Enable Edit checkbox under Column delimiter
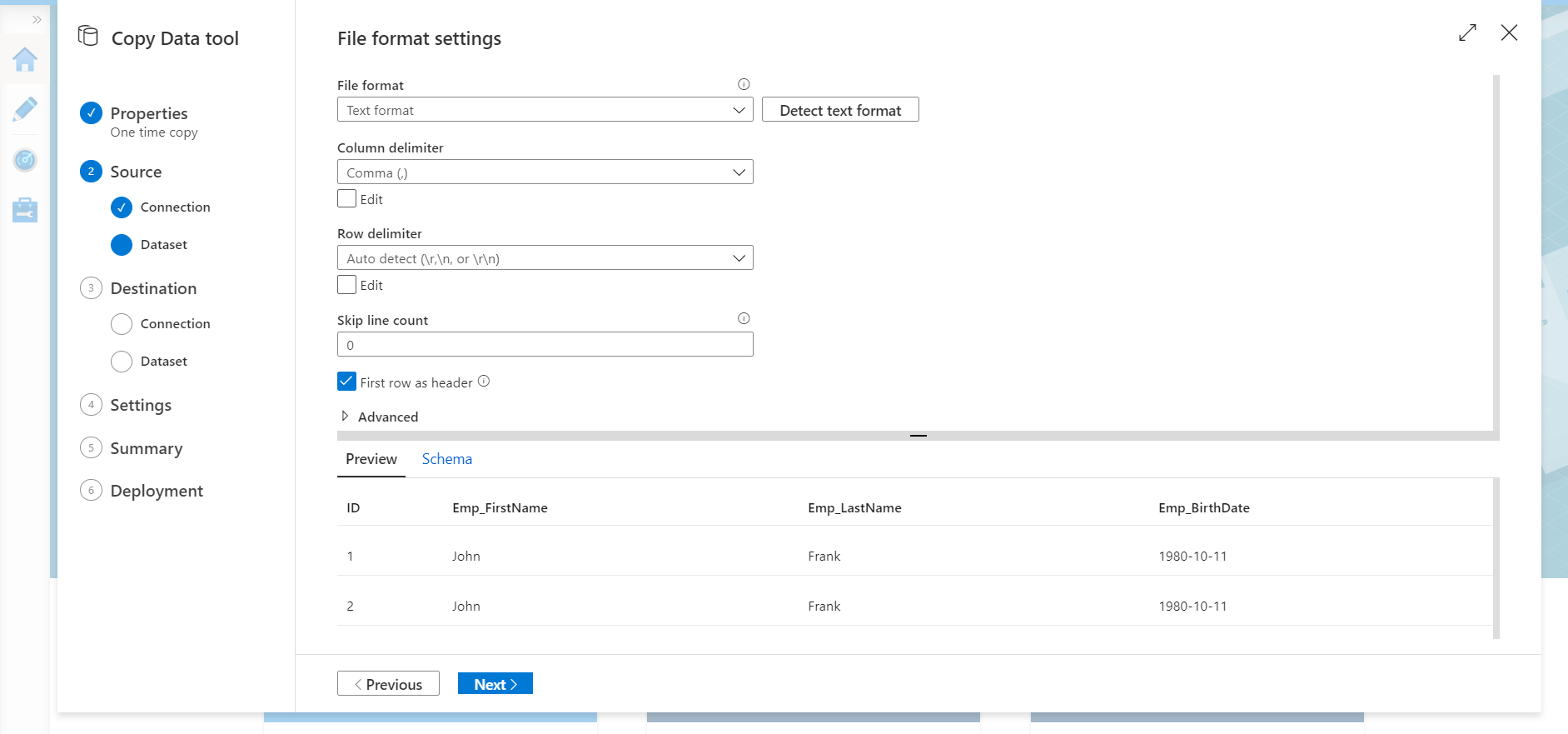Image resolution: width=1568 pixels, height=734 pixels. click(347, 198)
